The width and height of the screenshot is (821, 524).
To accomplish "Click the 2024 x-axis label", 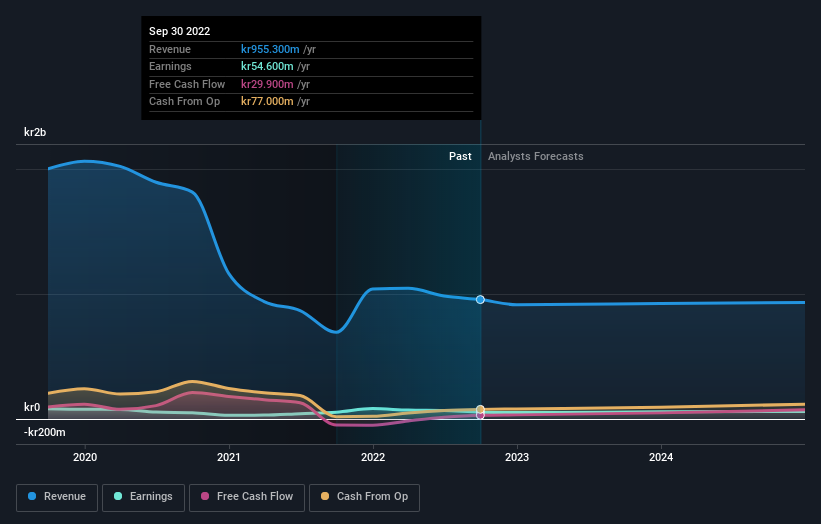I will coord(661,457).
